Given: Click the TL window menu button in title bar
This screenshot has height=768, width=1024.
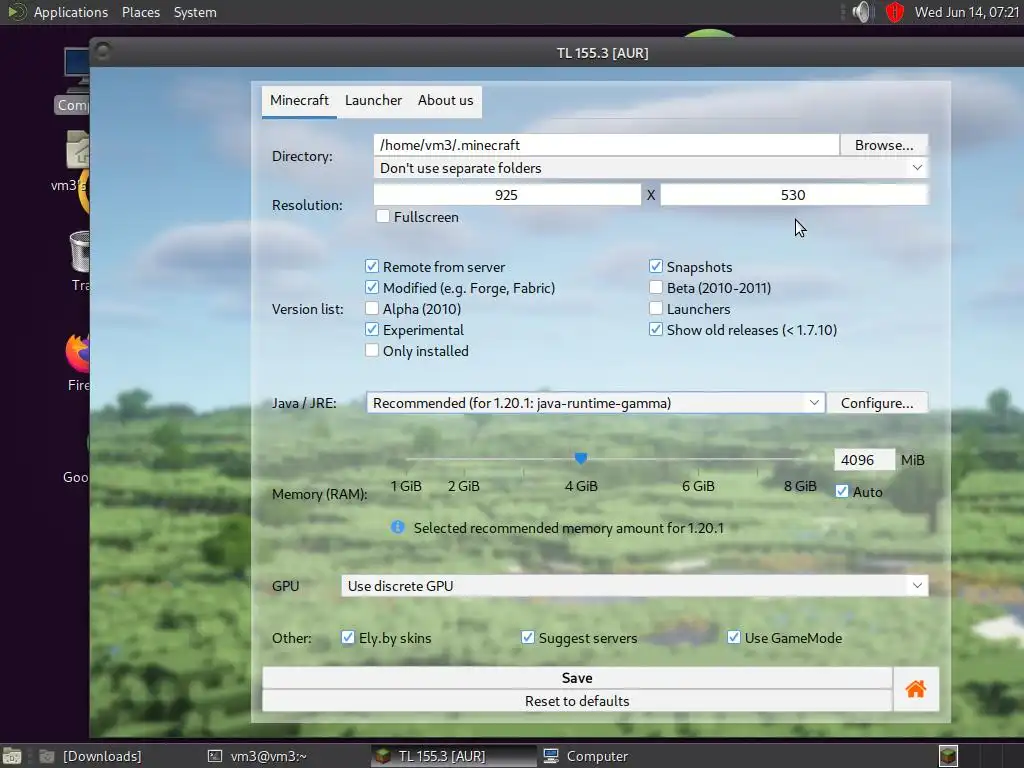Looking at the screenshot, I should click(103, 51).
